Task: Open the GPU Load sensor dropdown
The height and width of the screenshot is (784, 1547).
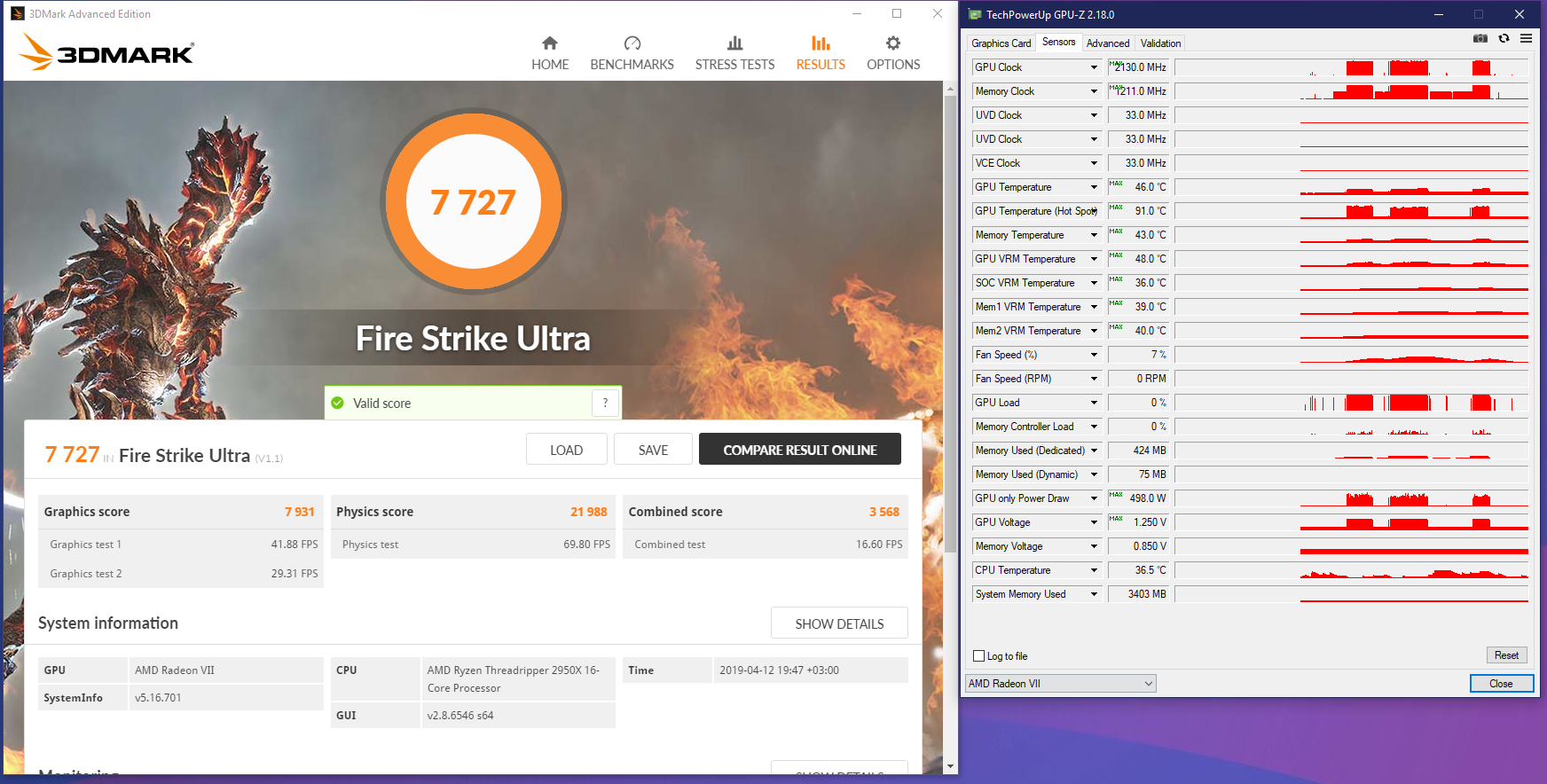Action: (x=1094, y=403)
